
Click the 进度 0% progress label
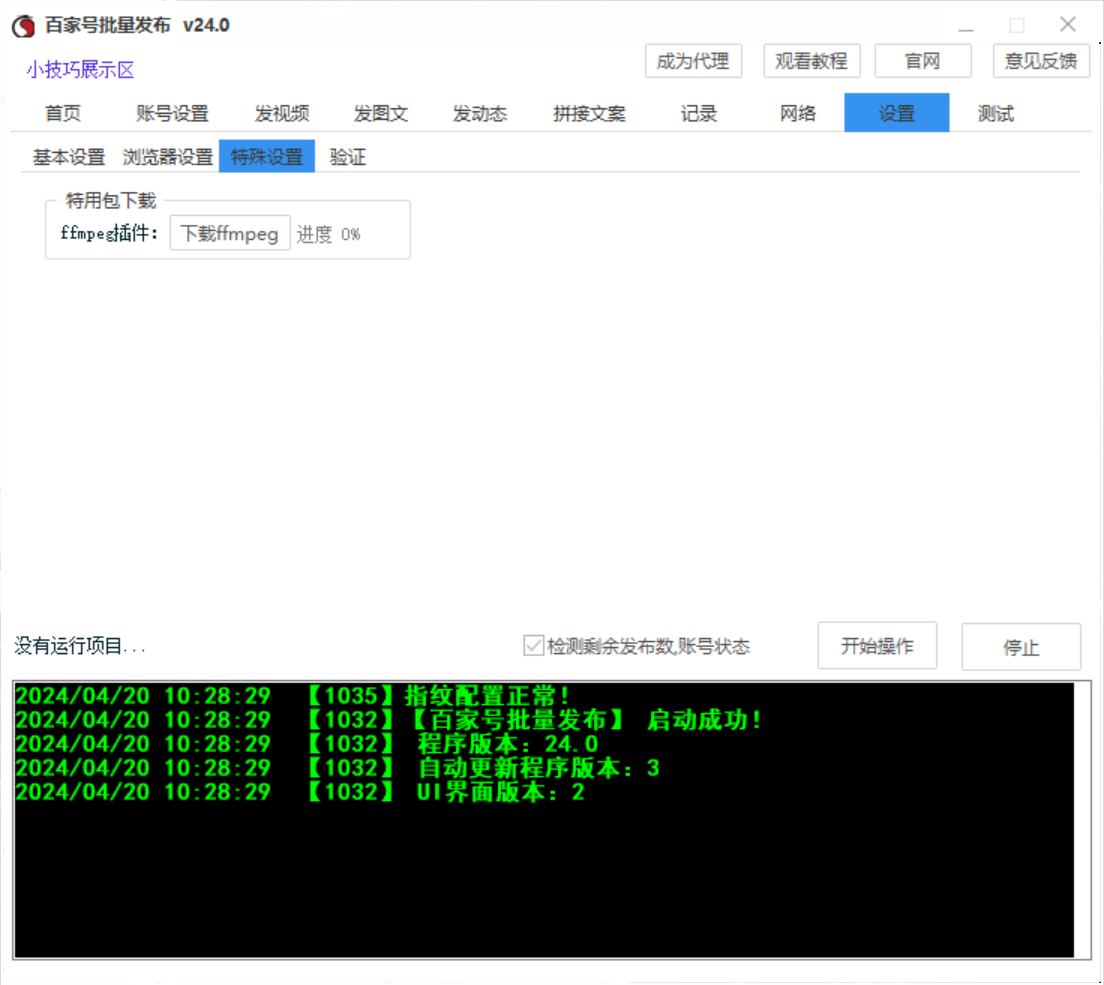tap(328, 234)
